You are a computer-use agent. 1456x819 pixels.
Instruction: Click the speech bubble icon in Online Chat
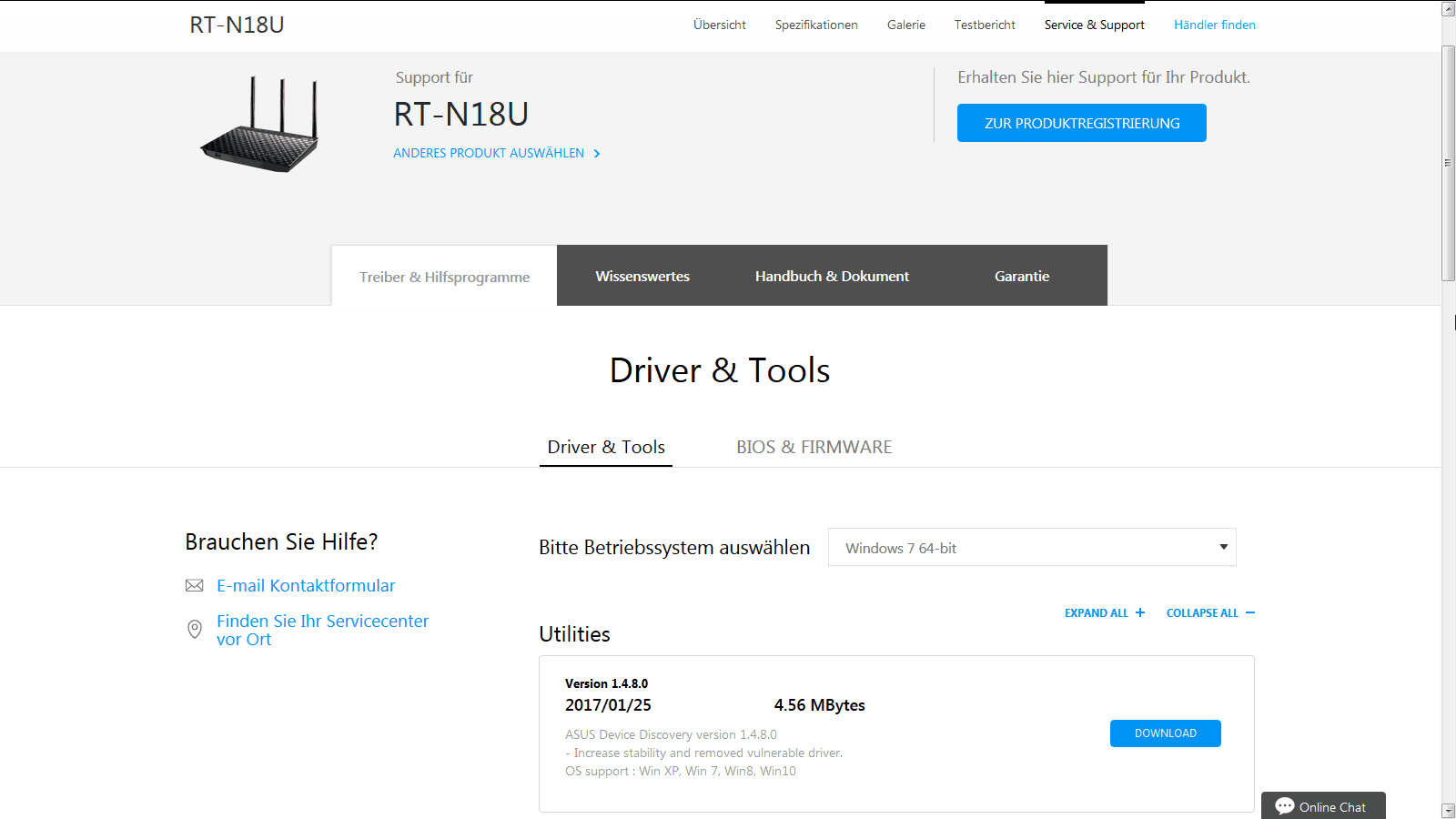tap(1285, 806)
